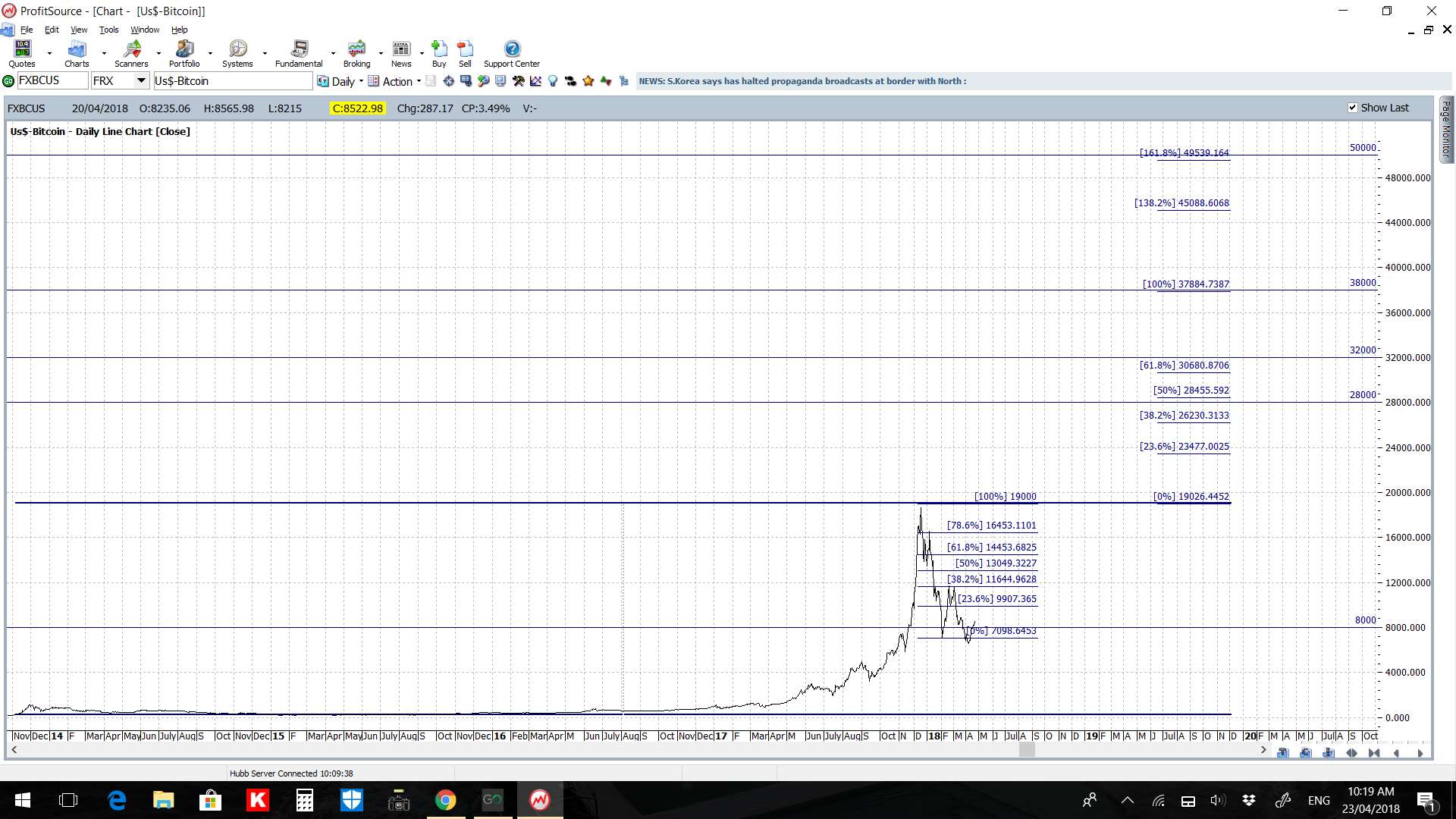Click the news headline about S.Korea
Screen dimensions: 1456x819
click(802, 81)
